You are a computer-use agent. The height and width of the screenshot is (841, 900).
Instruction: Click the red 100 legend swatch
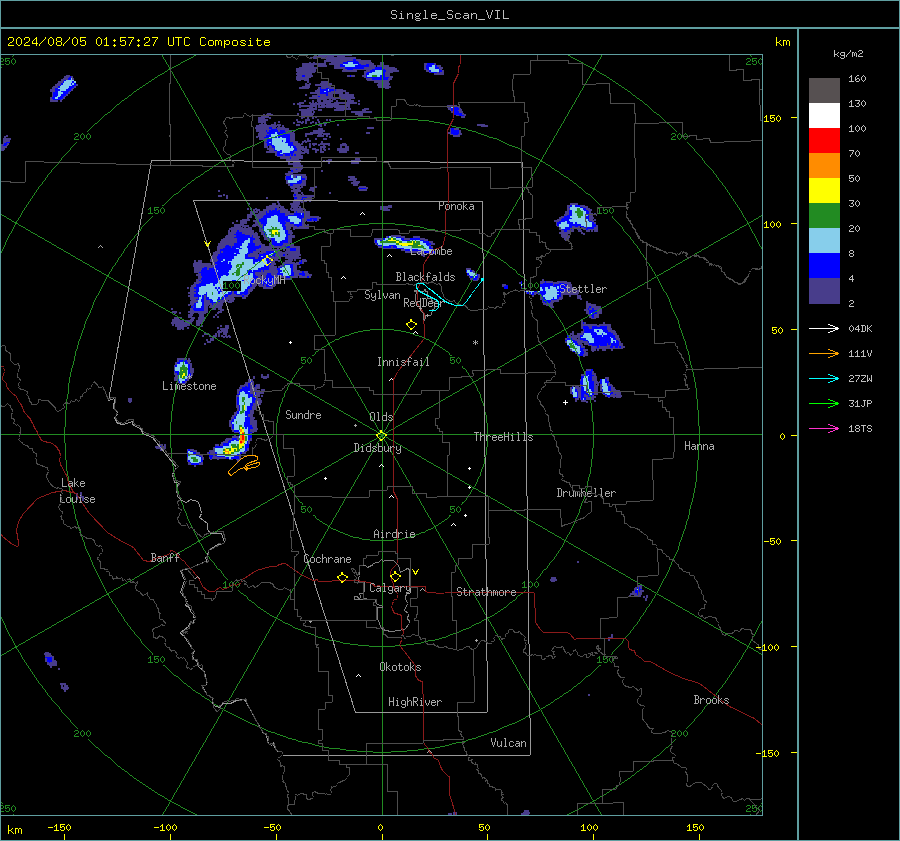click(824, 141)
